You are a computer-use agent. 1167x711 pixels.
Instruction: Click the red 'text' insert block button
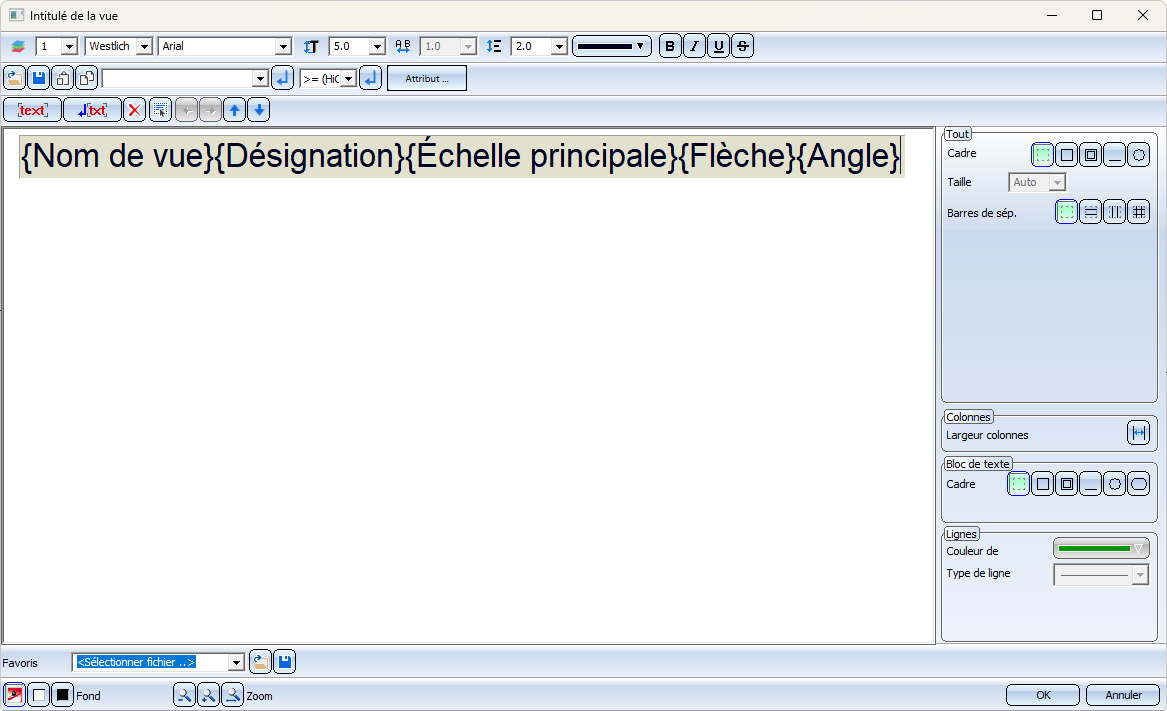pyautogui.click(x=33, y=110)
